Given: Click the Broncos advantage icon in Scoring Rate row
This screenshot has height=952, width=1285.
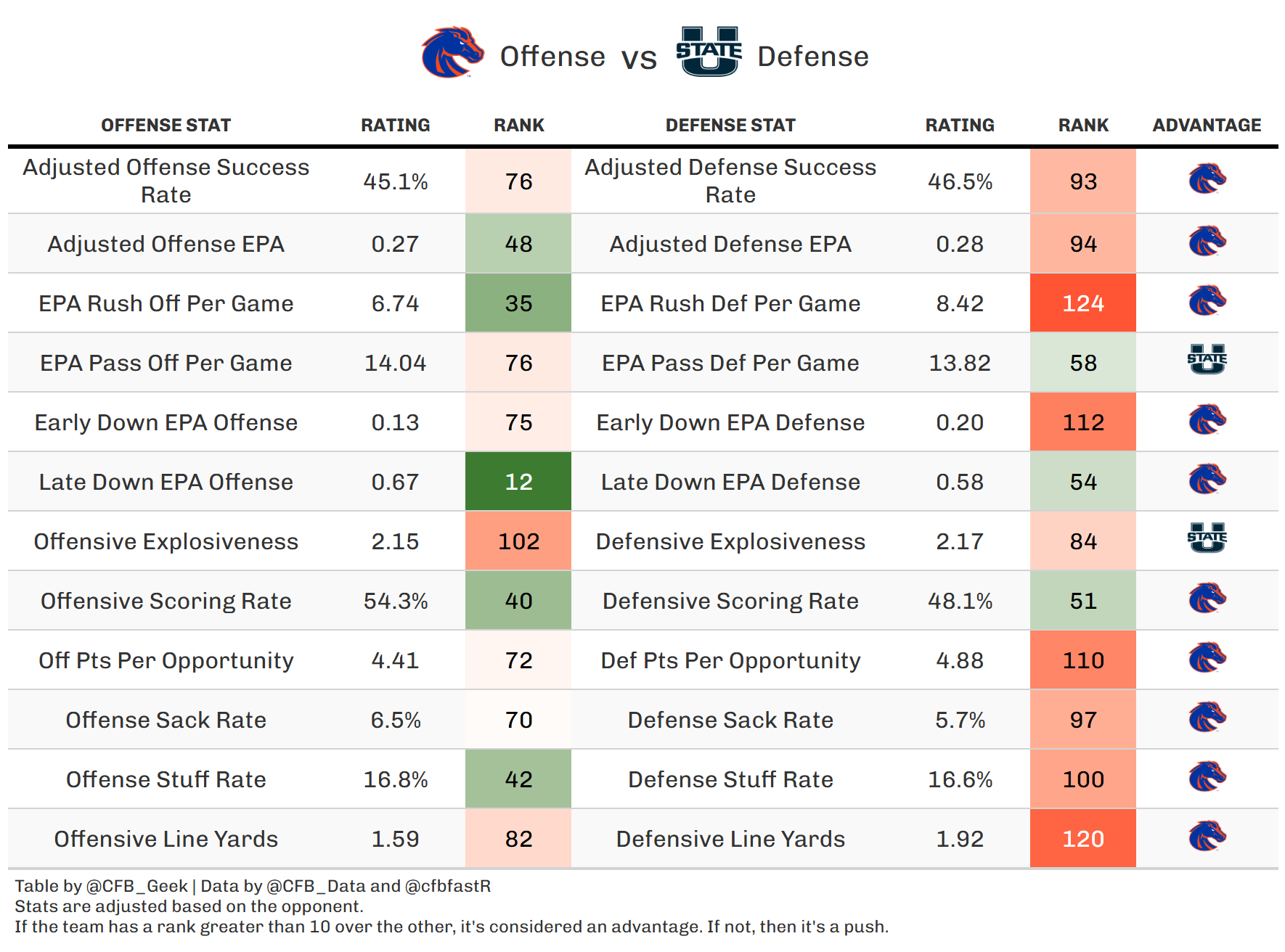Looking at the screenshot, I should [1207, 599].
